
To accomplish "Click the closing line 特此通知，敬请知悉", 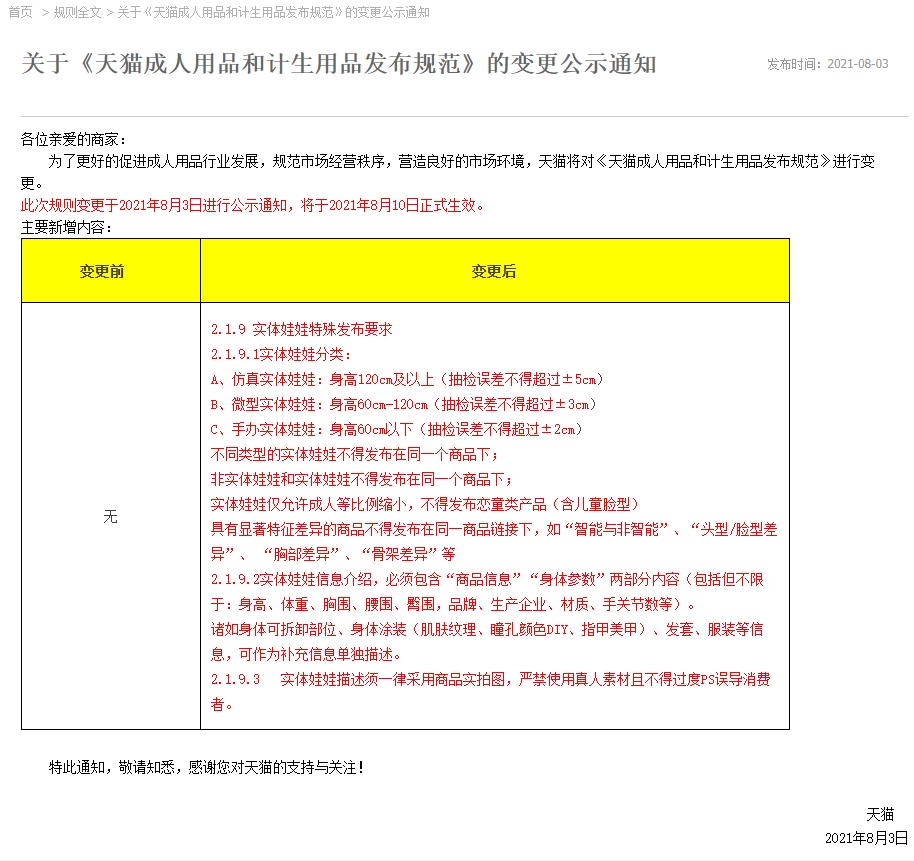I will [x=207, y=767].
